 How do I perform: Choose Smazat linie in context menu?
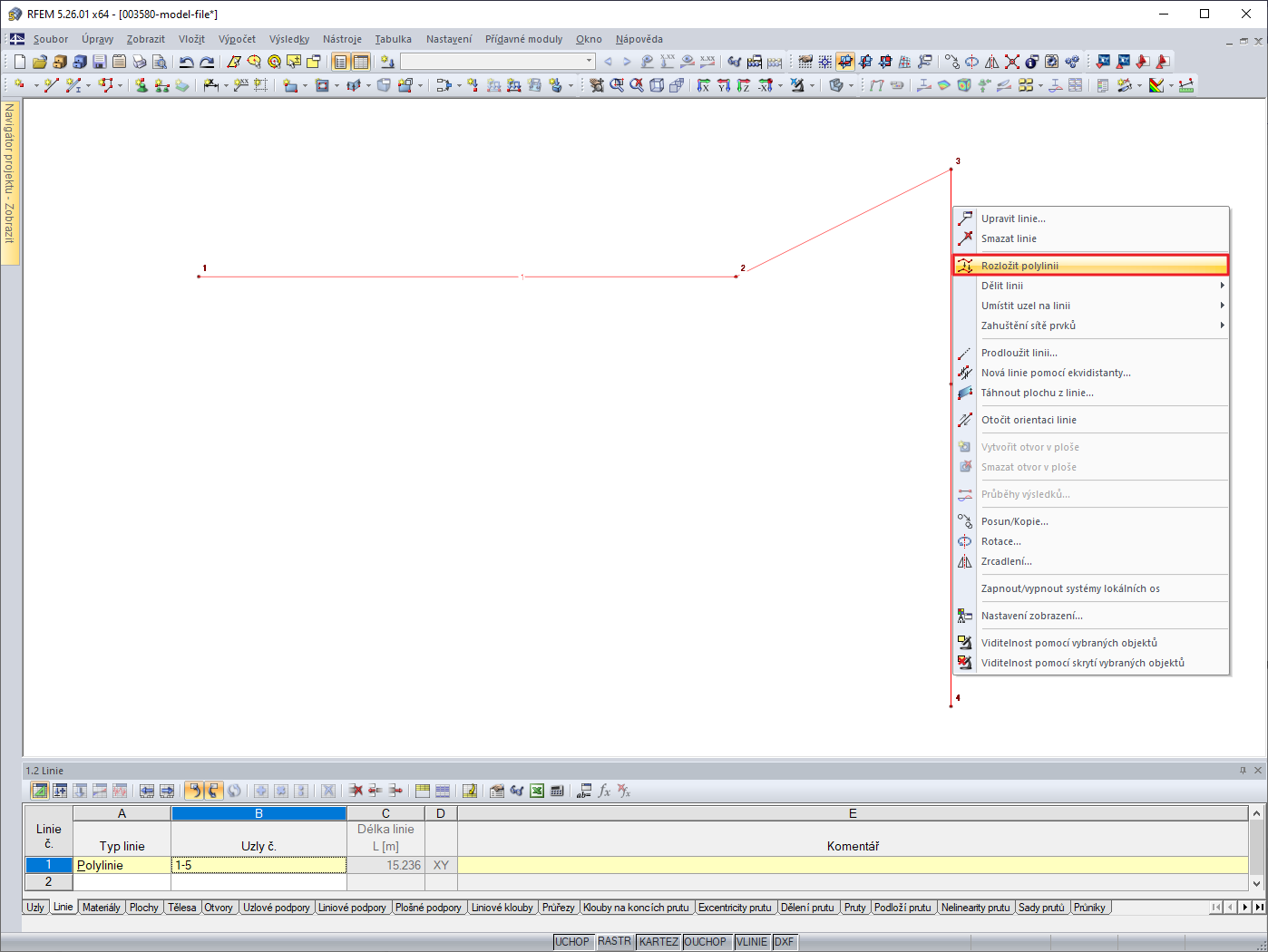[x=1090, y=238]
